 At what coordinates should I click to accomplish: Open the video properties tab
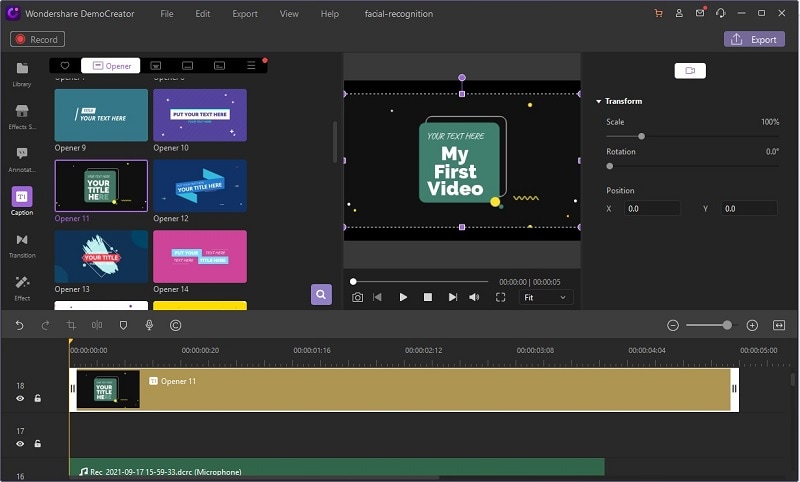pyautogui.click(x=690, y=71)
